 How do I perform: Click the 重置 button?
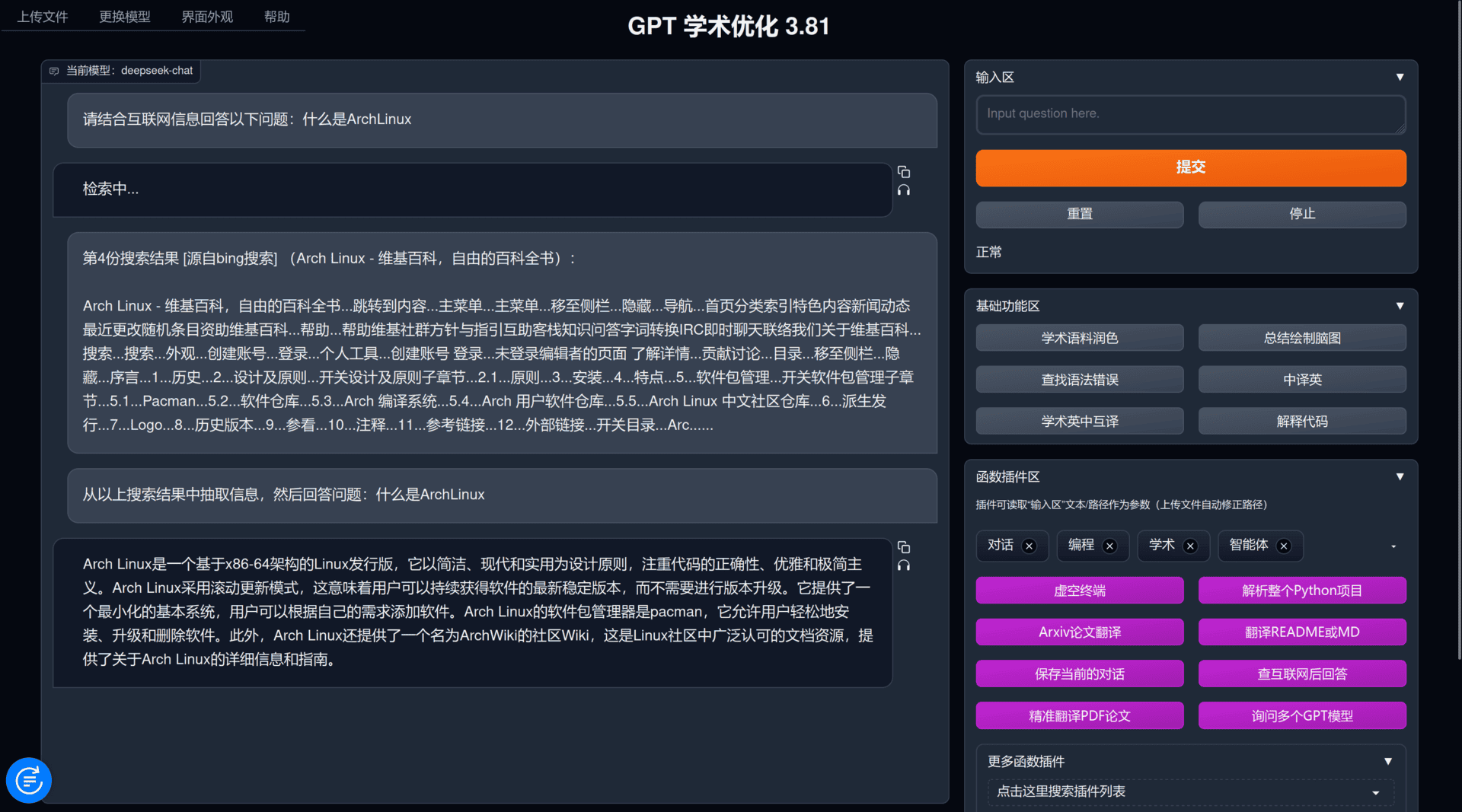click(1080, 214)
